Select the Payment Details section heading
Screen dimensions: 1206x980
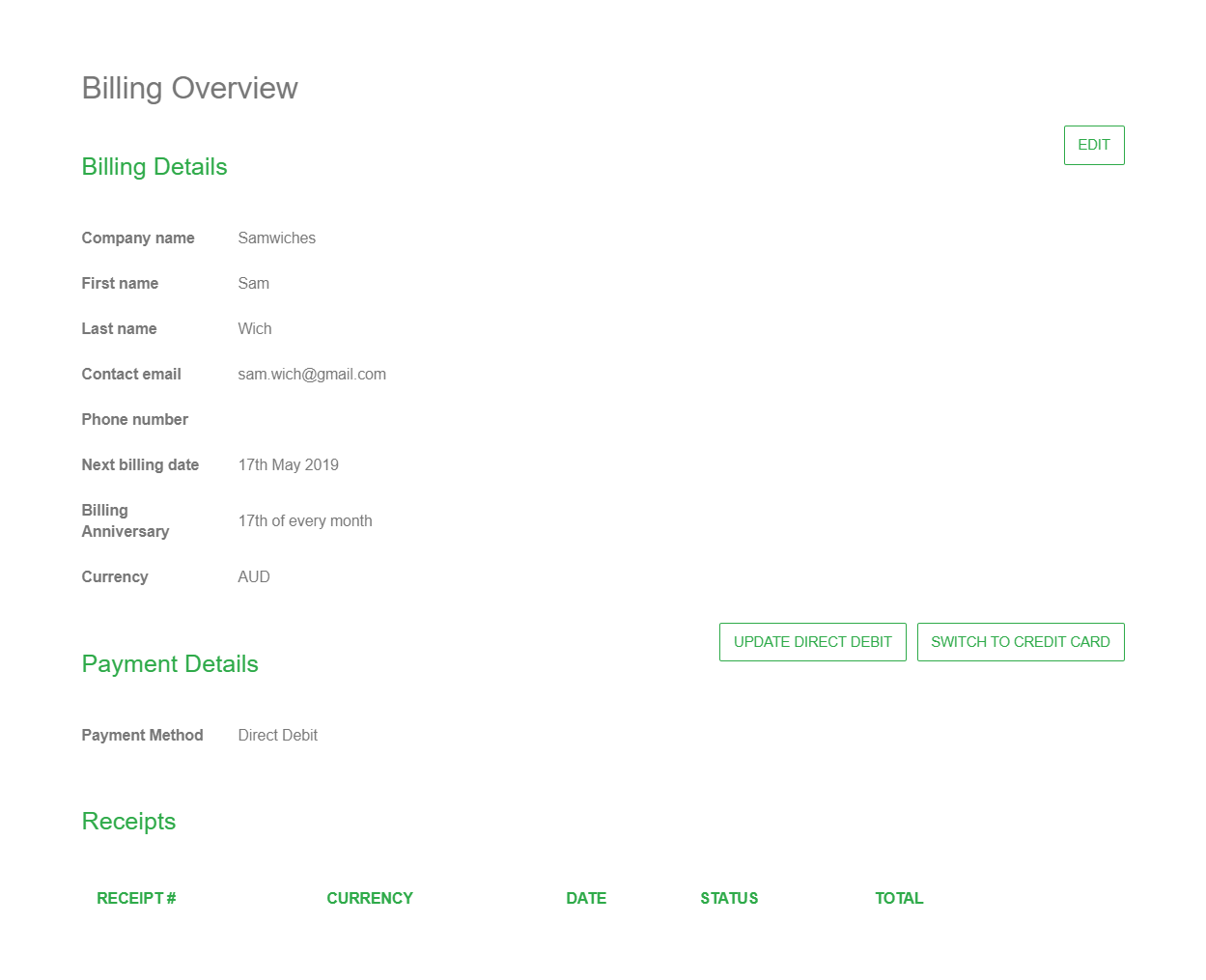[170, 664]
